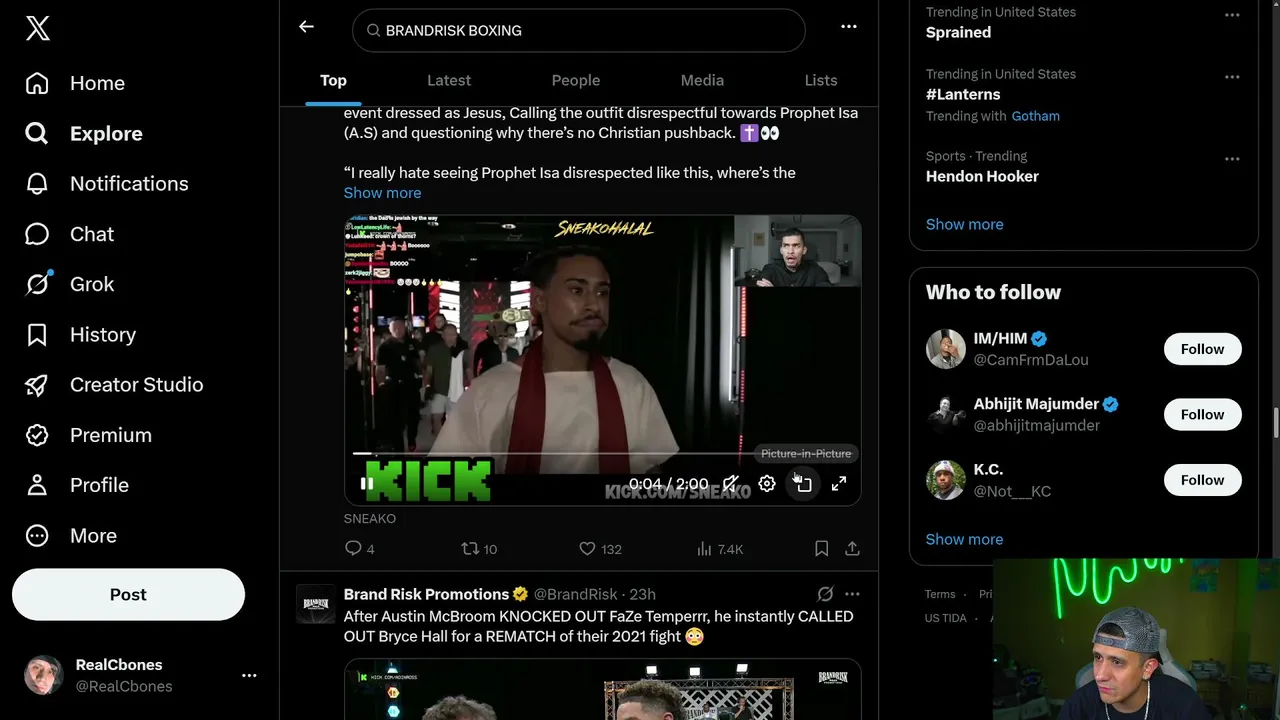Share the SNEAKO video post
Screen dimensions: 1280x720
(x=852, y=548)
